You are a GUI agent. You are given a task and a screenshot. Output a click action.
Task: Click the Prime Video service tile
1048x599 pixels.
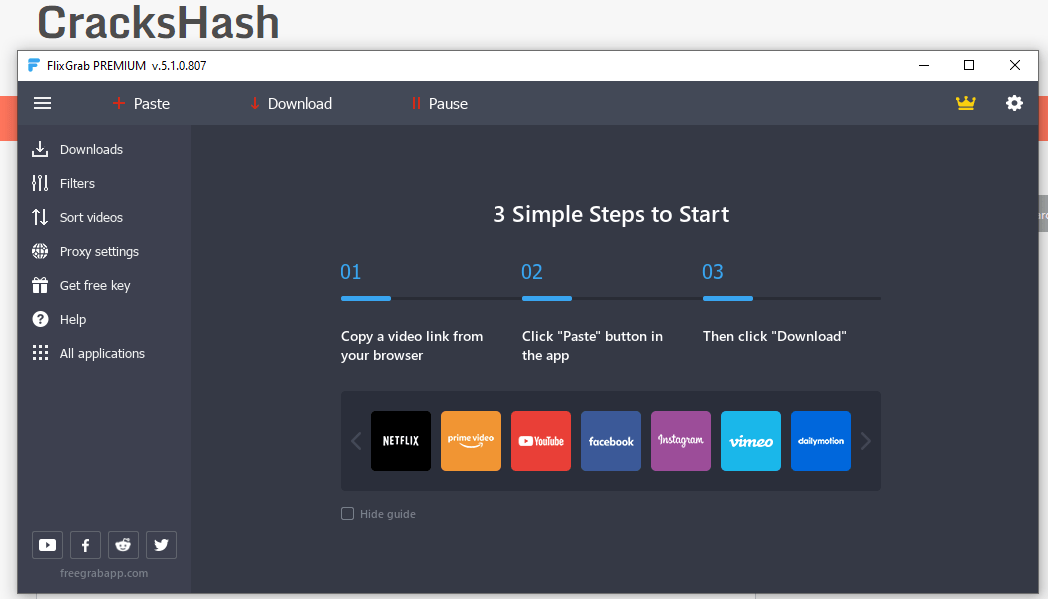pos(471,441)
